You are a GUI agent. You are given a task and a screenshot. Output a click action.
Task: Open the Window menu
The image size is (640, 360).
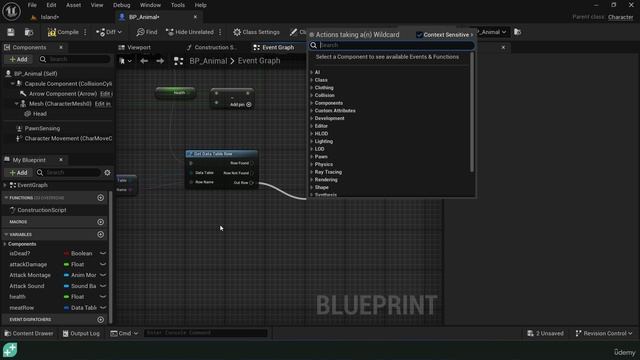(x=150, y=5)
